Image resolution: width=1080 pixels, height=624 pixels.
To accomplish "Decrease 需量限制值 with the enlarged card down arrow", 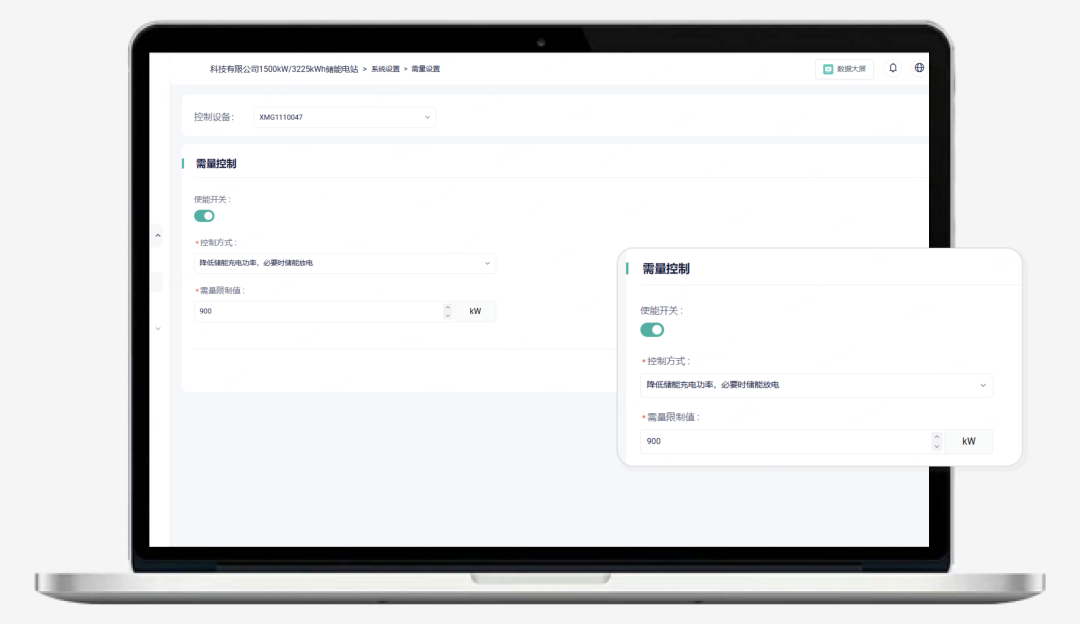I will point(936,447).
